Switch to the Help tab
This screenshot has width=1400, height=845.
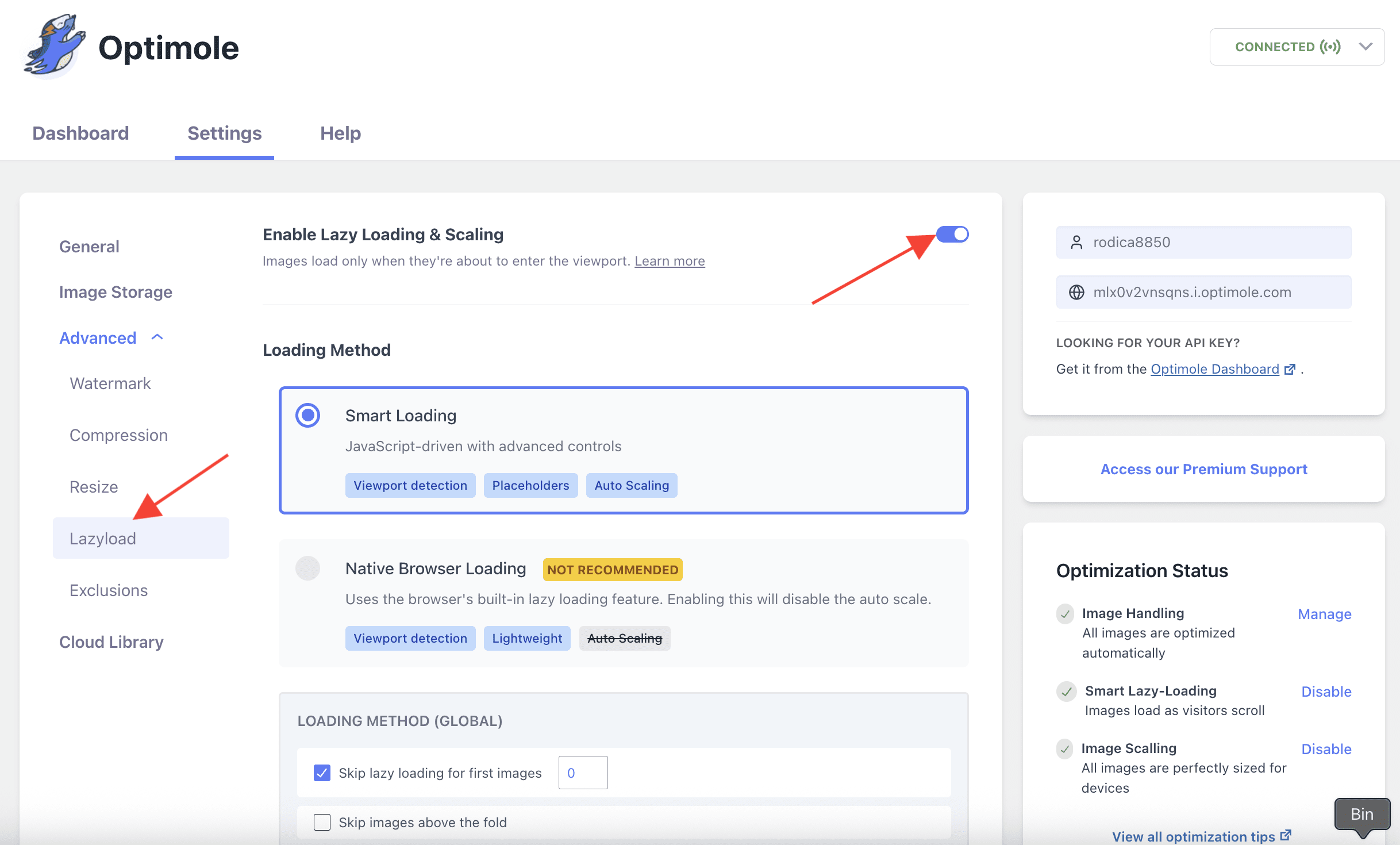click(340, 133)
